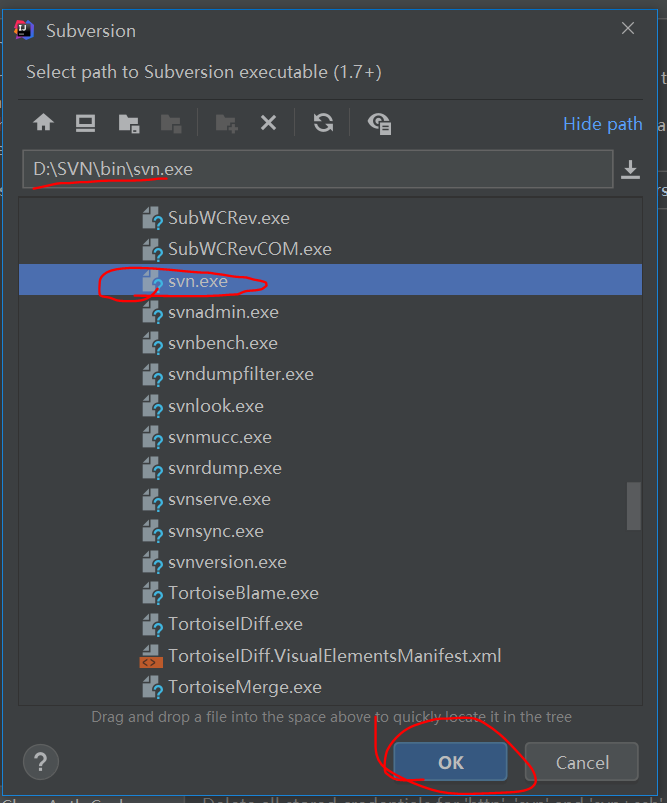This screenshot has height=803, width=667.
Task: Click the grayed Module directory icon
Action: (x=171, y=123)
